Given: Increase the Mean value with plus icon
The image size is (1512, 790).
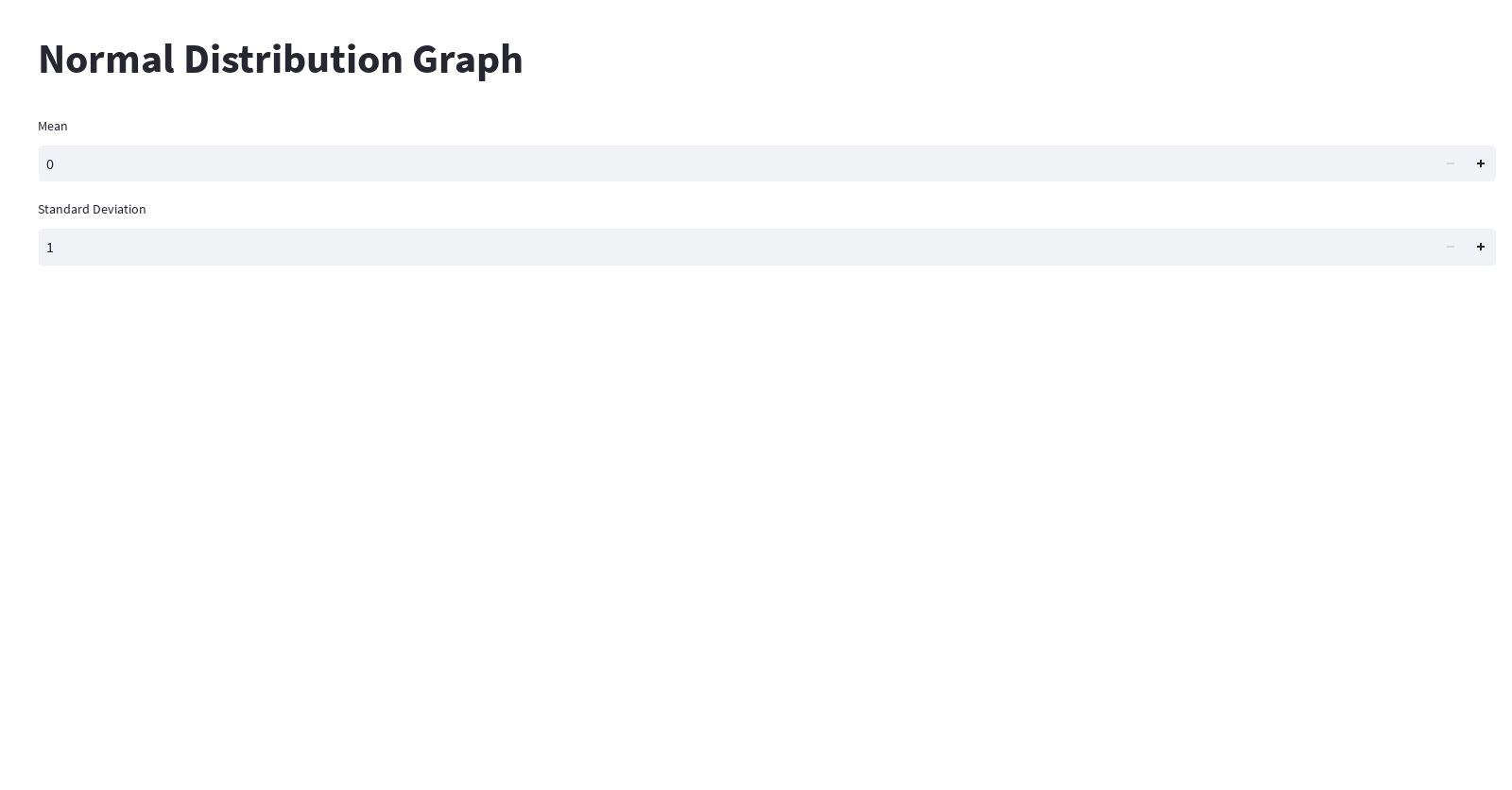Looking at the screenshot, I should pyautogui.click(x=1480, y=163).
